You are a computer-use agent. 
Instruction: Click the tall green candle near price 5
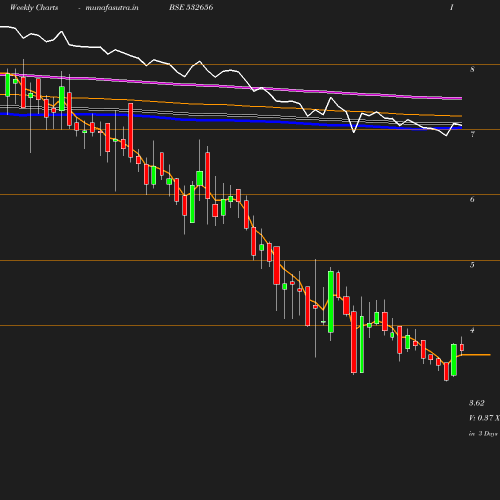point(331,302)
